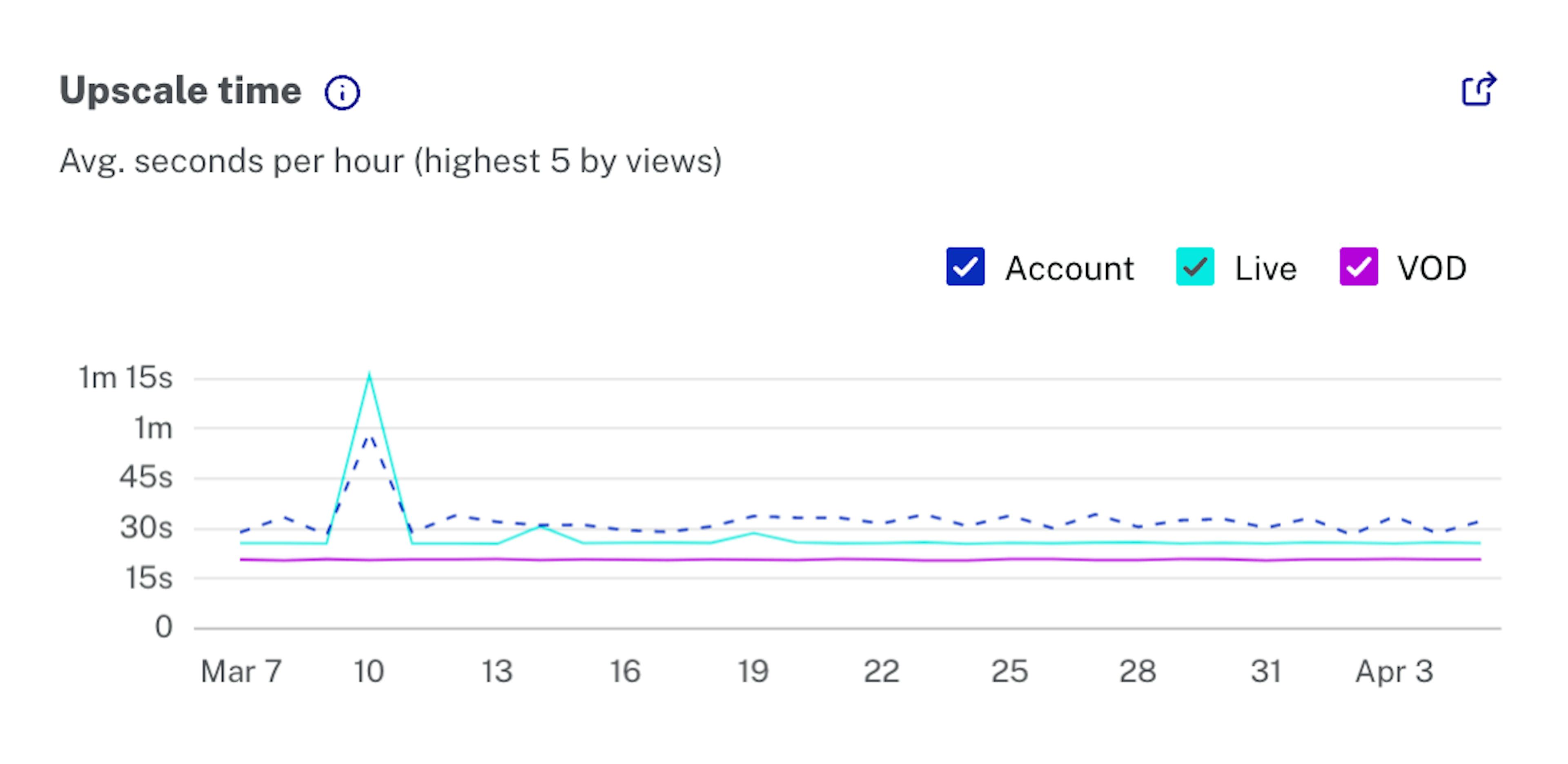Click the Upscale time heading

tap(180, 91)
